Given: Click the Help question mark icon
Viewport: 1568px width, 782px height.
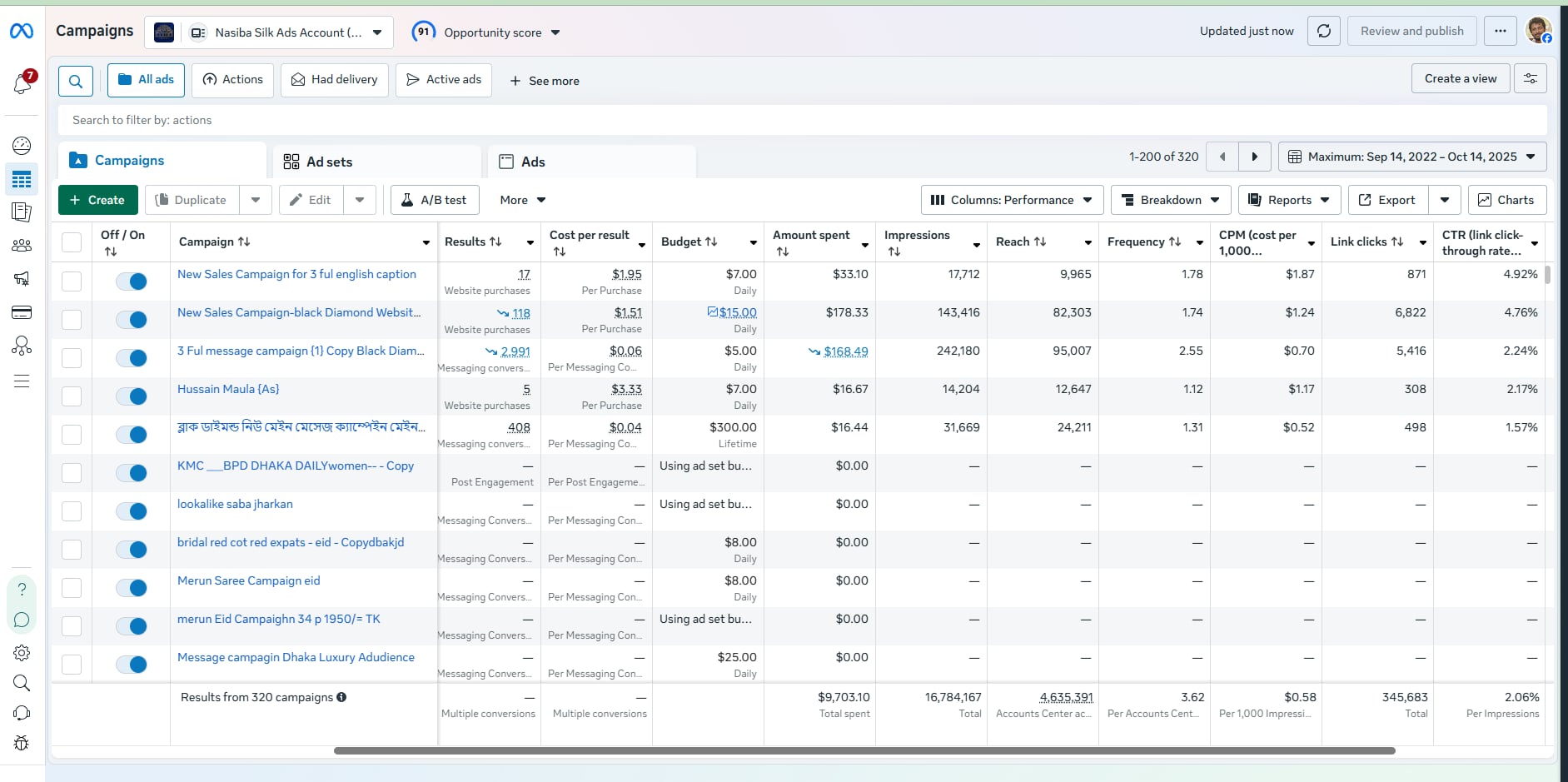Looking at the screenshot, I should pyautogui.click(x=22, y=589).
